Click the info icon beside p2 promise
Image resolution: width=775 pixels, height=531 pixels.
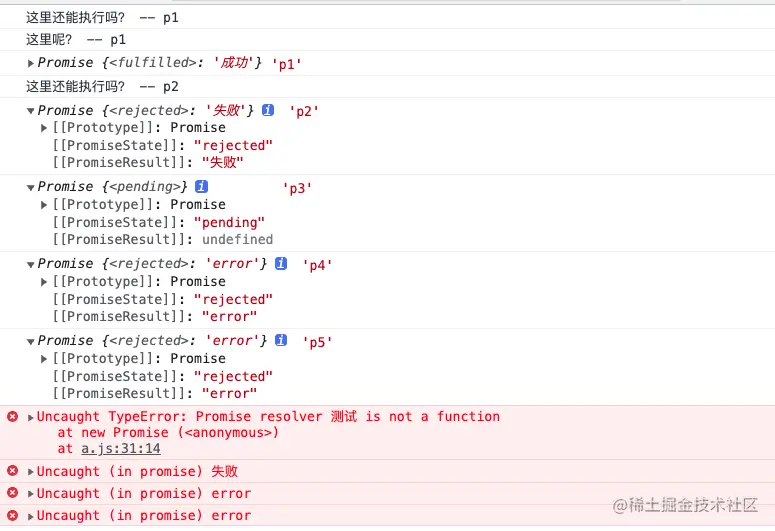268,110
